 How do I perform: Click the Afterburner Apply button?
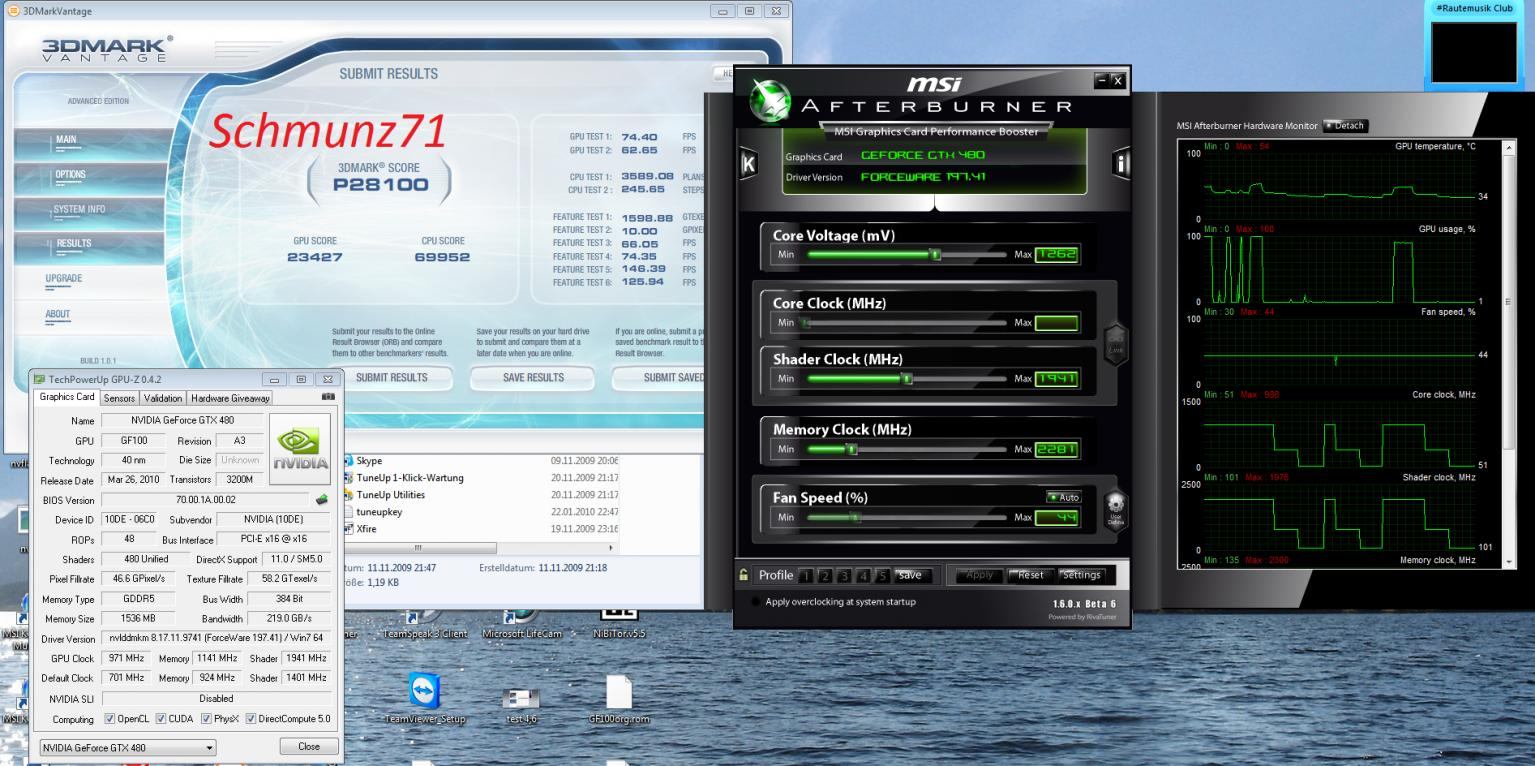coord(979,575)
